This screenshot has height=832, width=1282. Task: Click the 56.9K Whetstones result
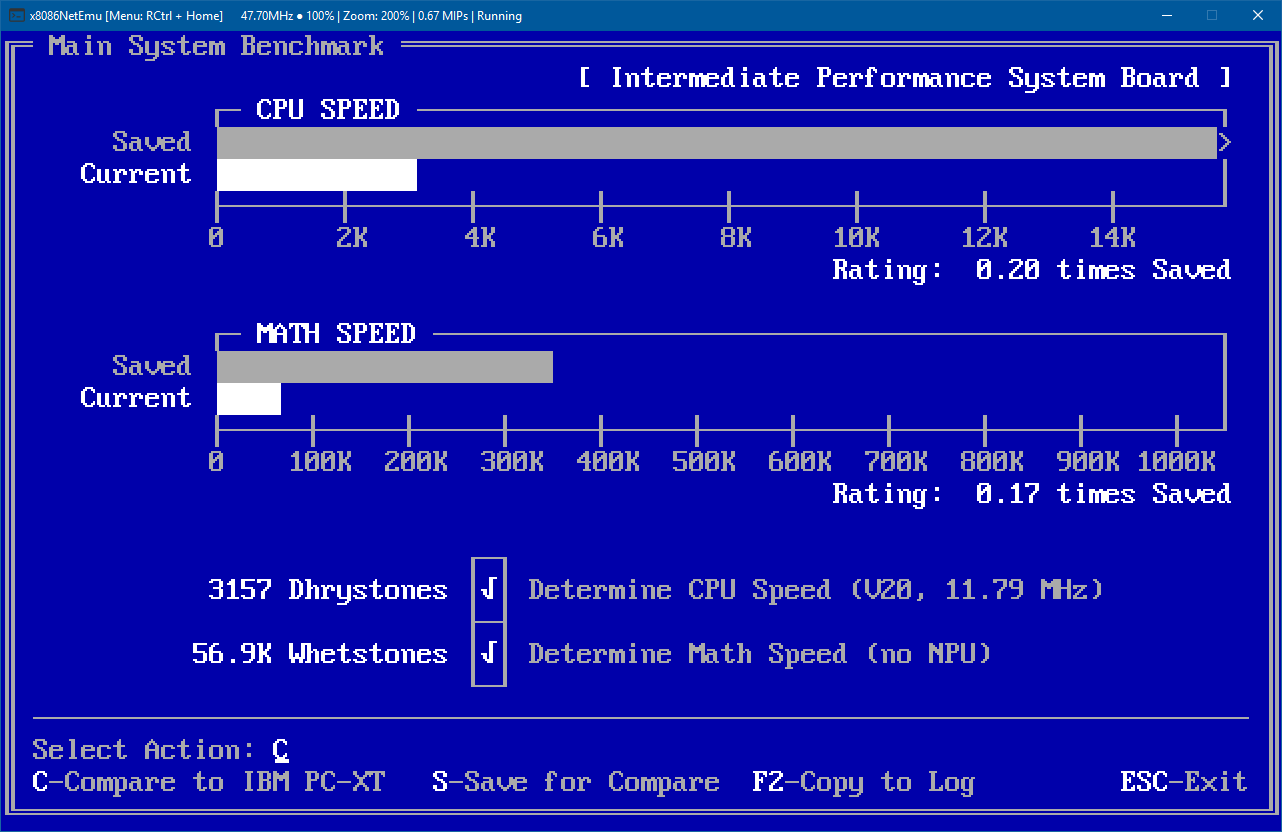coord(319,654)
